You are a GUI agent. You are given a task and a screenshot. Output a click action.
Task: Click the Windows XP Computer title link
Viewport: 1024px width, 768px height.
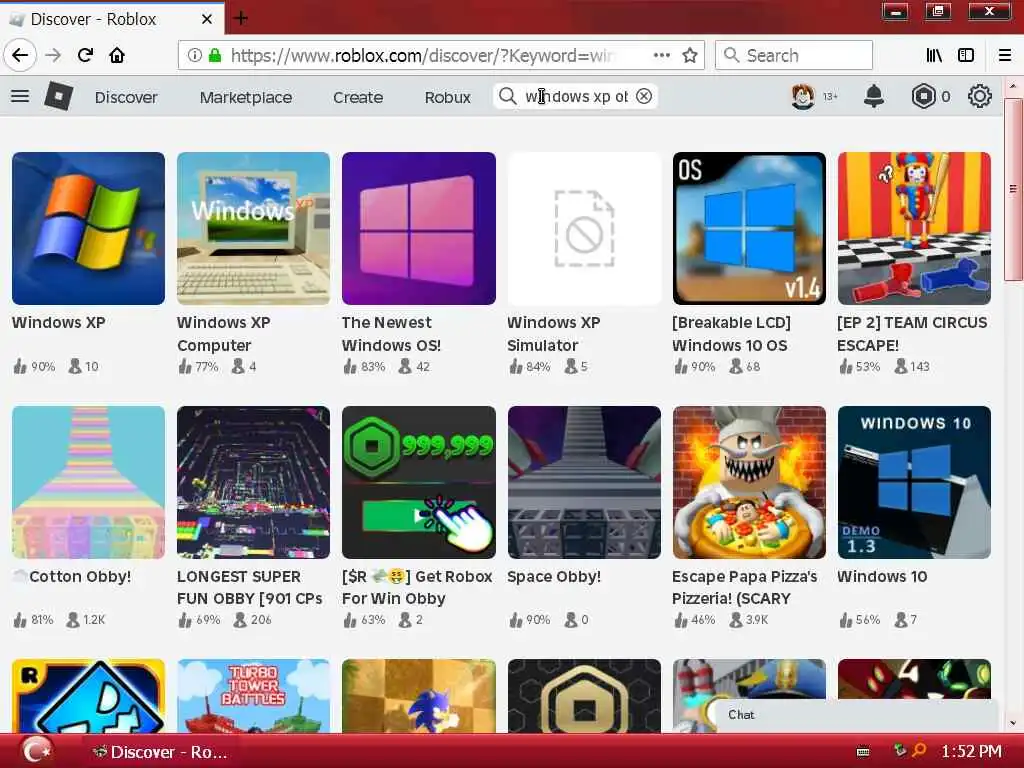pos(223,334)
